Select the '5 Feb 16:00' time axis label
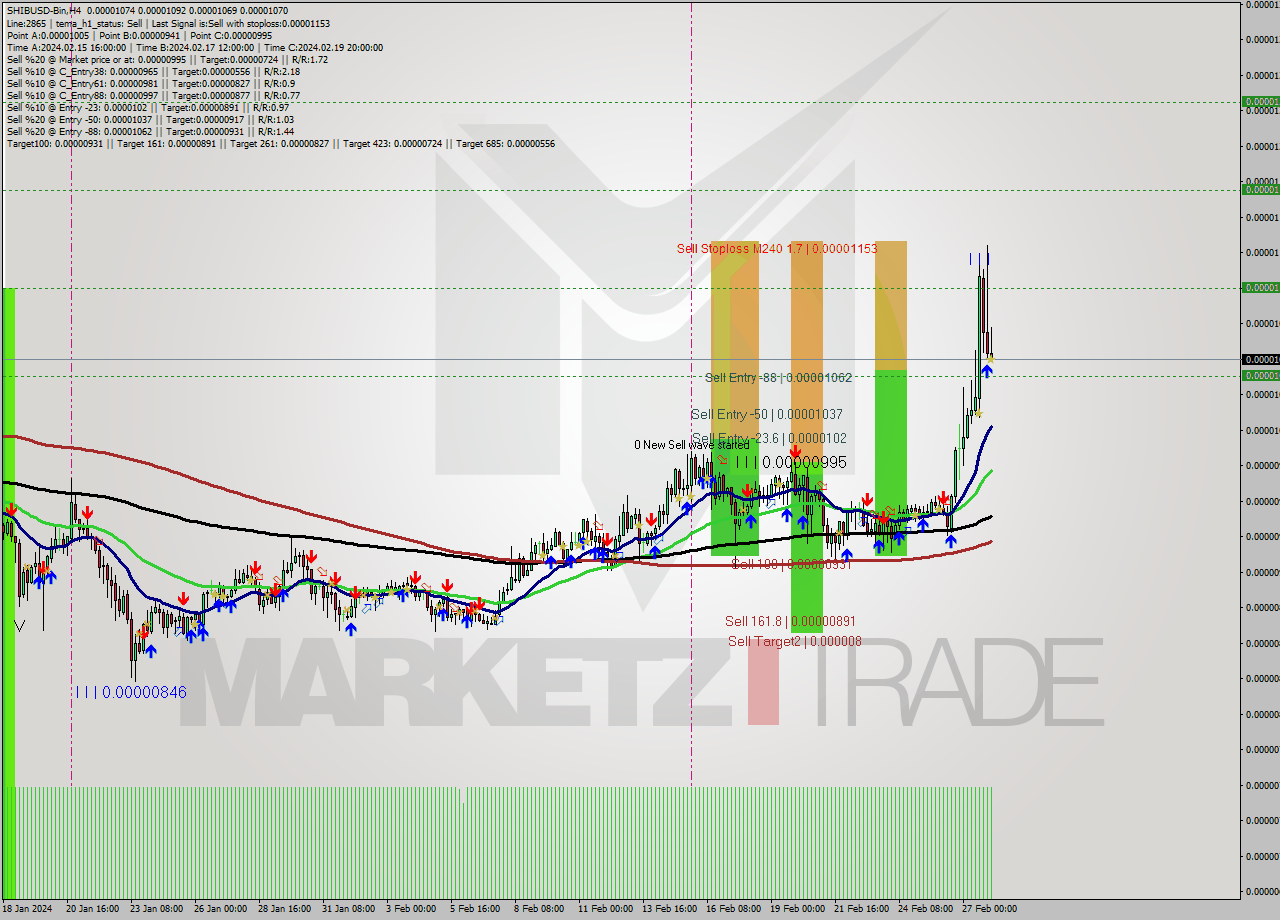The height and width of the screenshot is (920, 1280). [476, 909]
